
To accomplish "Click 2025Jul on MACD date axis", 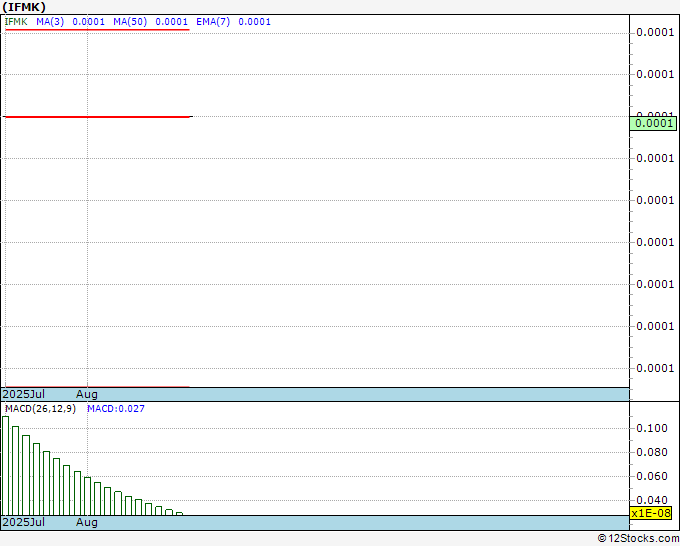I will point(24,522).
